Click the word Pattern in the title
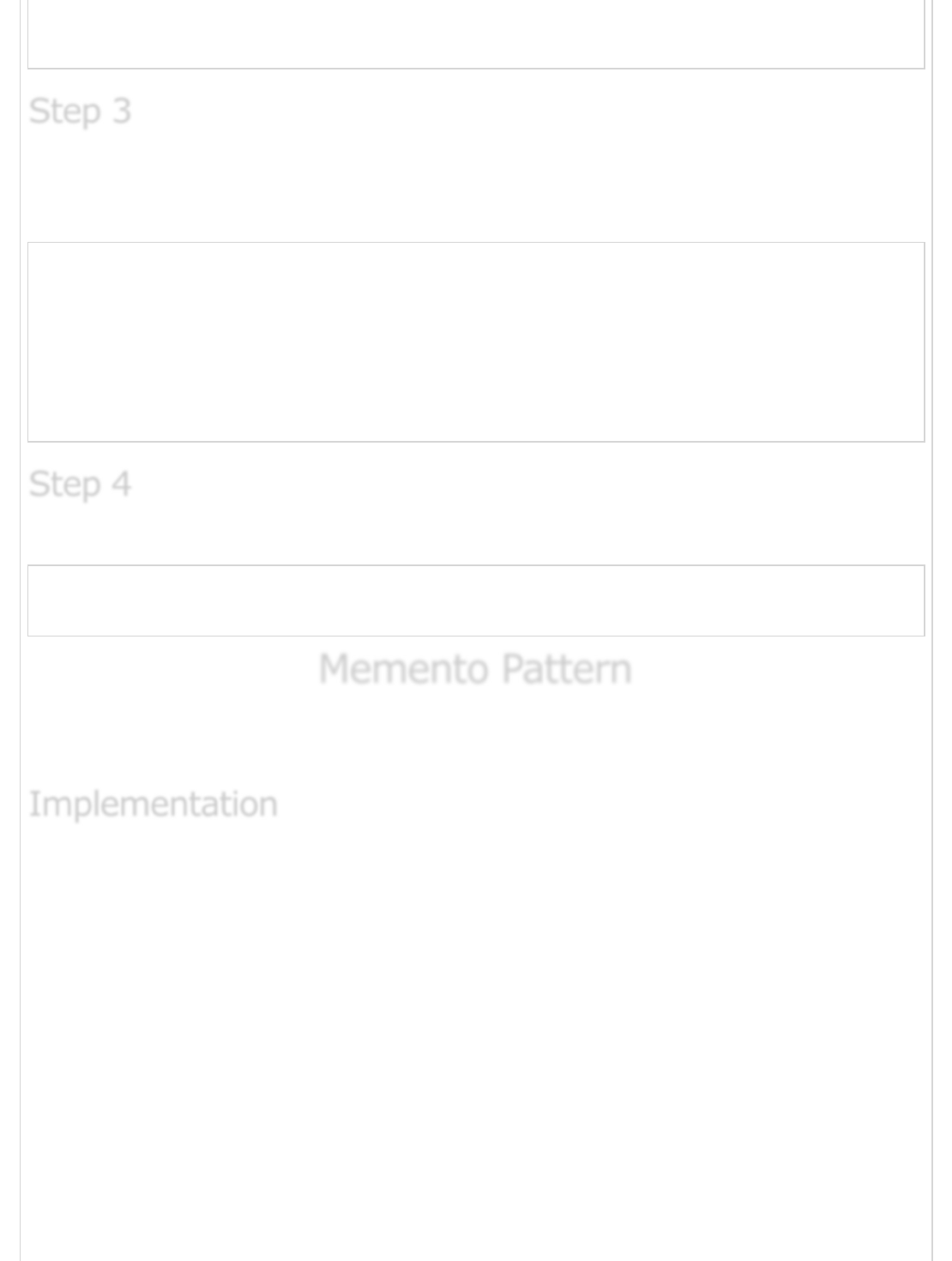 [566, 669]
